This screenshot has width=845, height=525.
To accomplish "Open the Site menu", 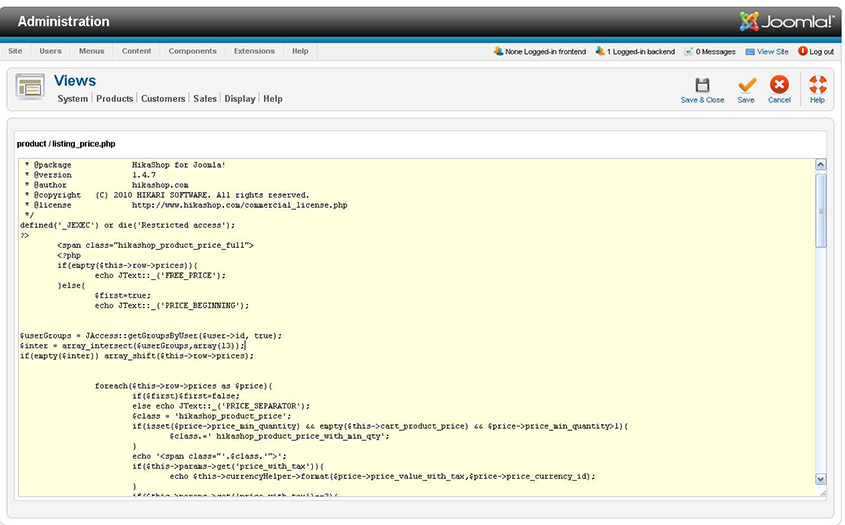I will (x=15, y=51).
